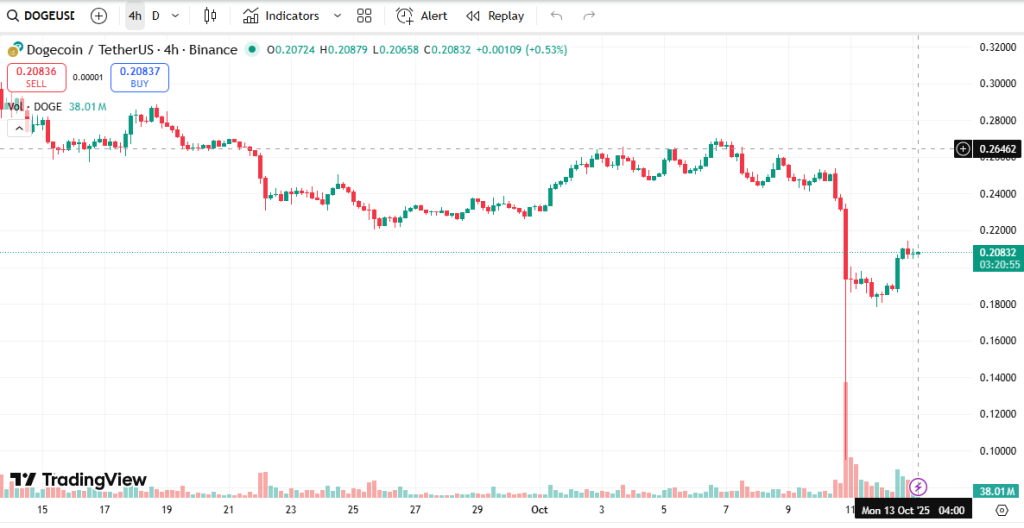The height and width of the screenshot is (528, 1024).
Task: Add a symbol to compare with plus icon
Action: click(x=98, y=16)
